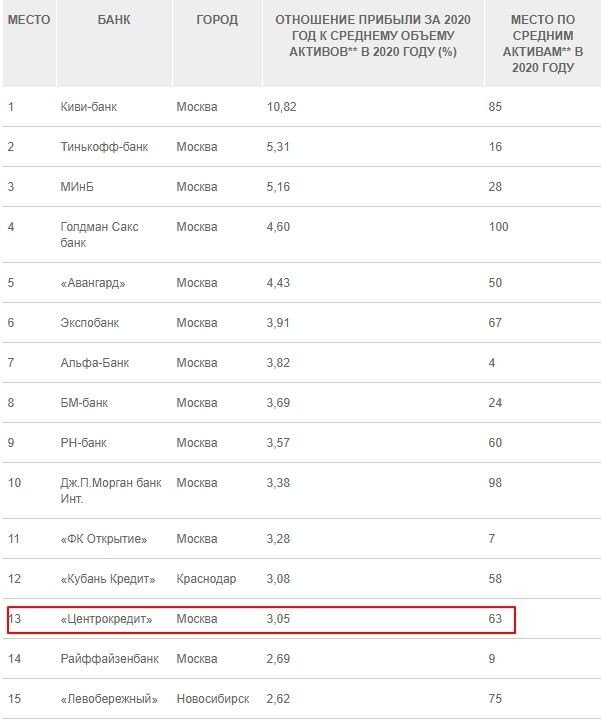Click the «Авангард» bank entry

[x=93, y=283]
